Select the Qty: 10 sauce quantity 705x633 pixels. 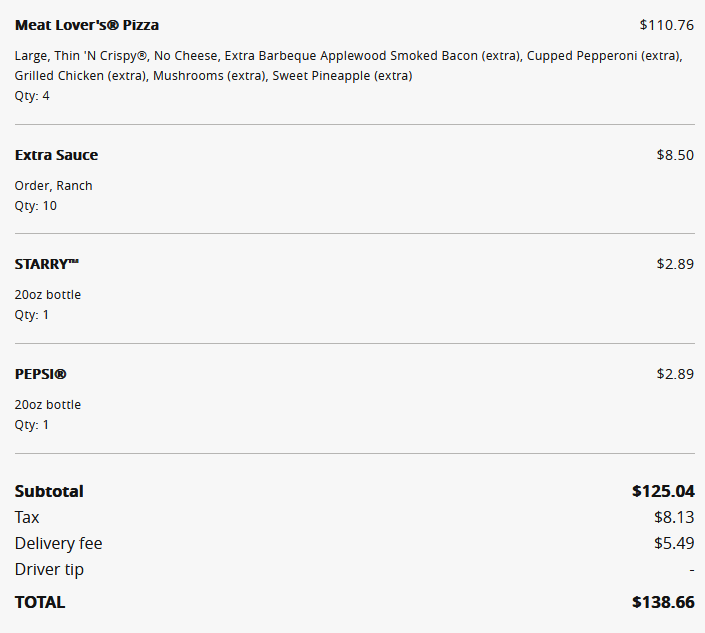(x=36, y=206)
